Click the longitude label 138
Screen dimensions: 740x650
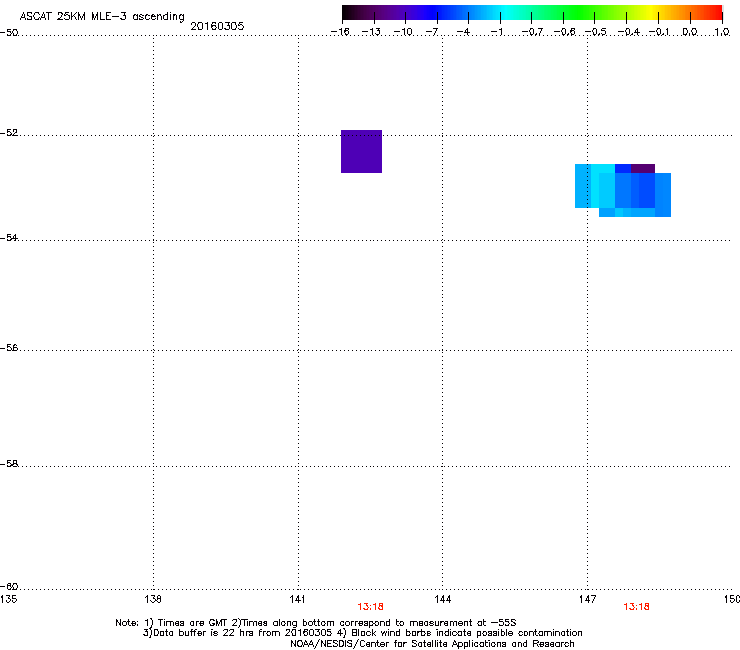coord(153,599)
